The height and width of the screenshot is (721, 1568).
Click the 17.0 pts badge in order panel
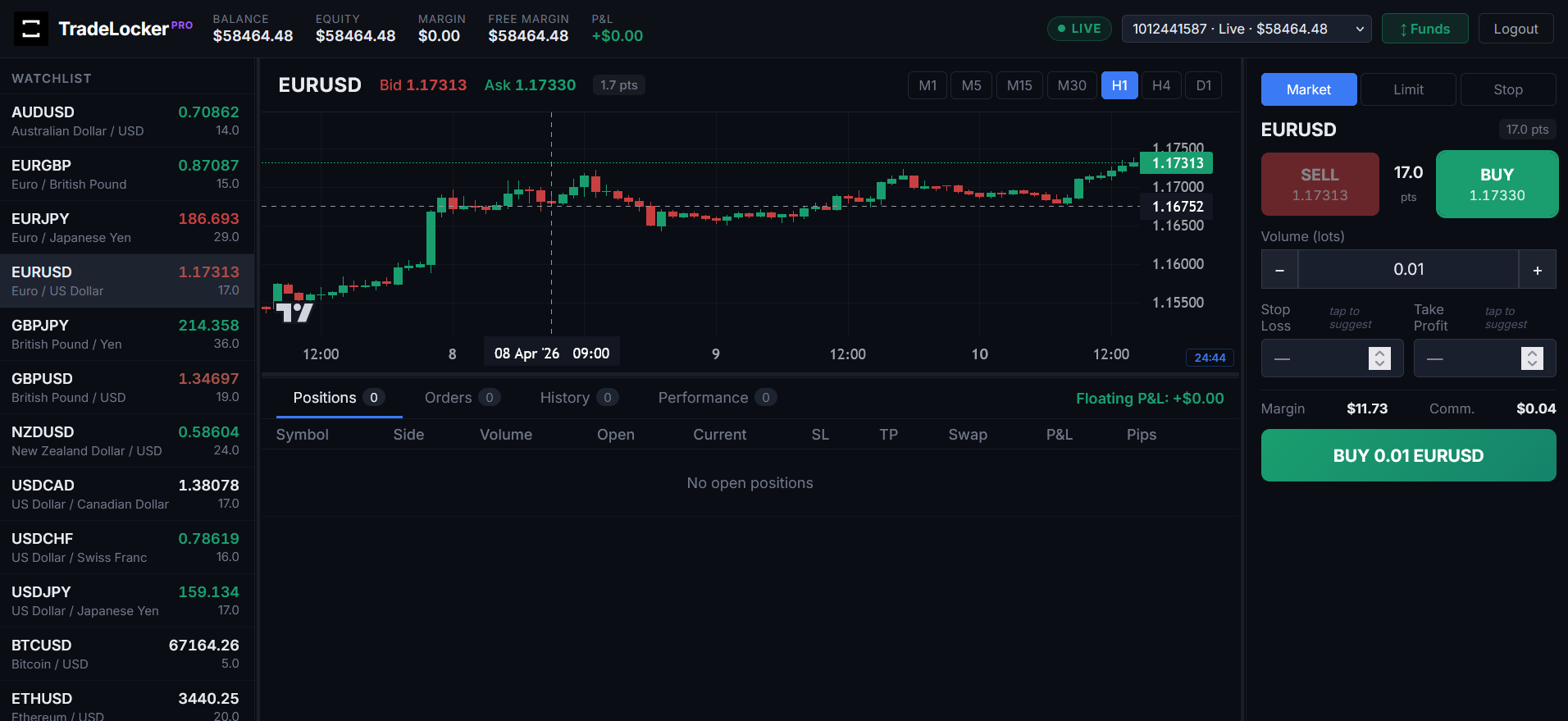click(x=1527, y=130)
